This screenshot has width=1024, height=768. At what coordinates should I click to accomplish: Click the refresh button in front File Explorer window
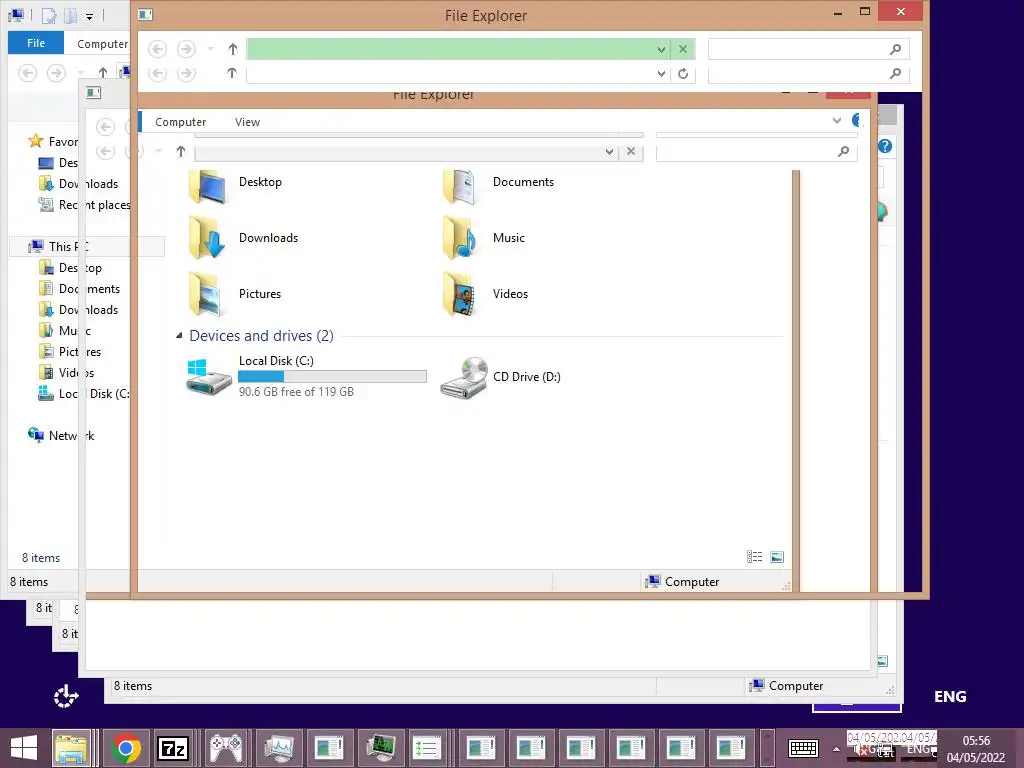click(682, 74)
